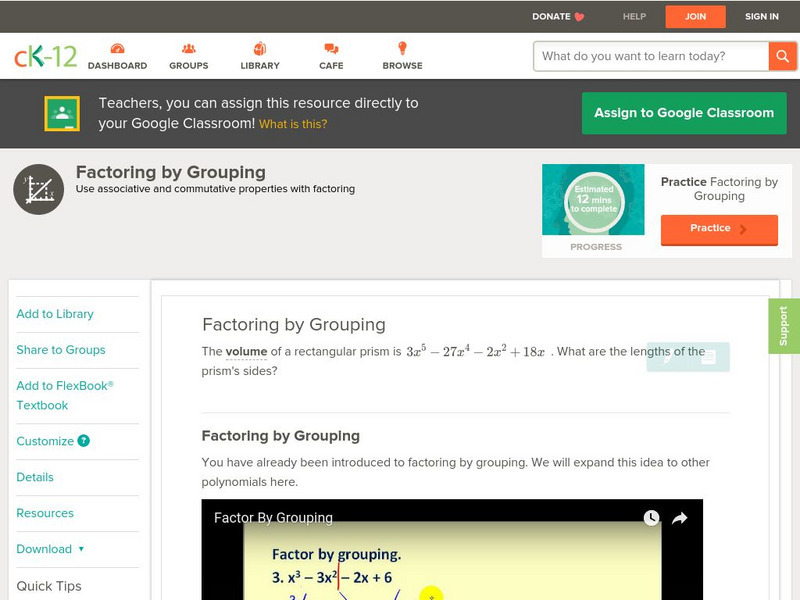This screenshot has height=600, width=800.
Task: Open the Library icon
Action: pyautogui.click(x=260, y=50)
